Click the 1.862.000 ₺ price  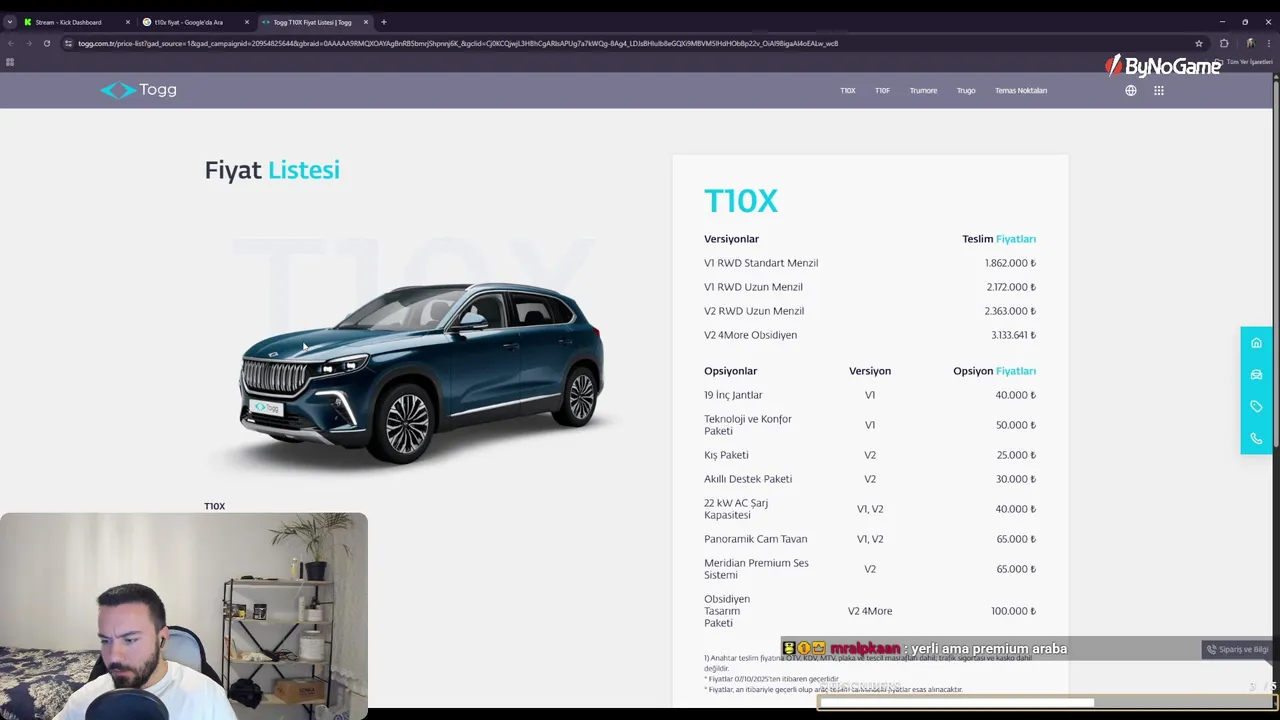[x=1010, y=263]
